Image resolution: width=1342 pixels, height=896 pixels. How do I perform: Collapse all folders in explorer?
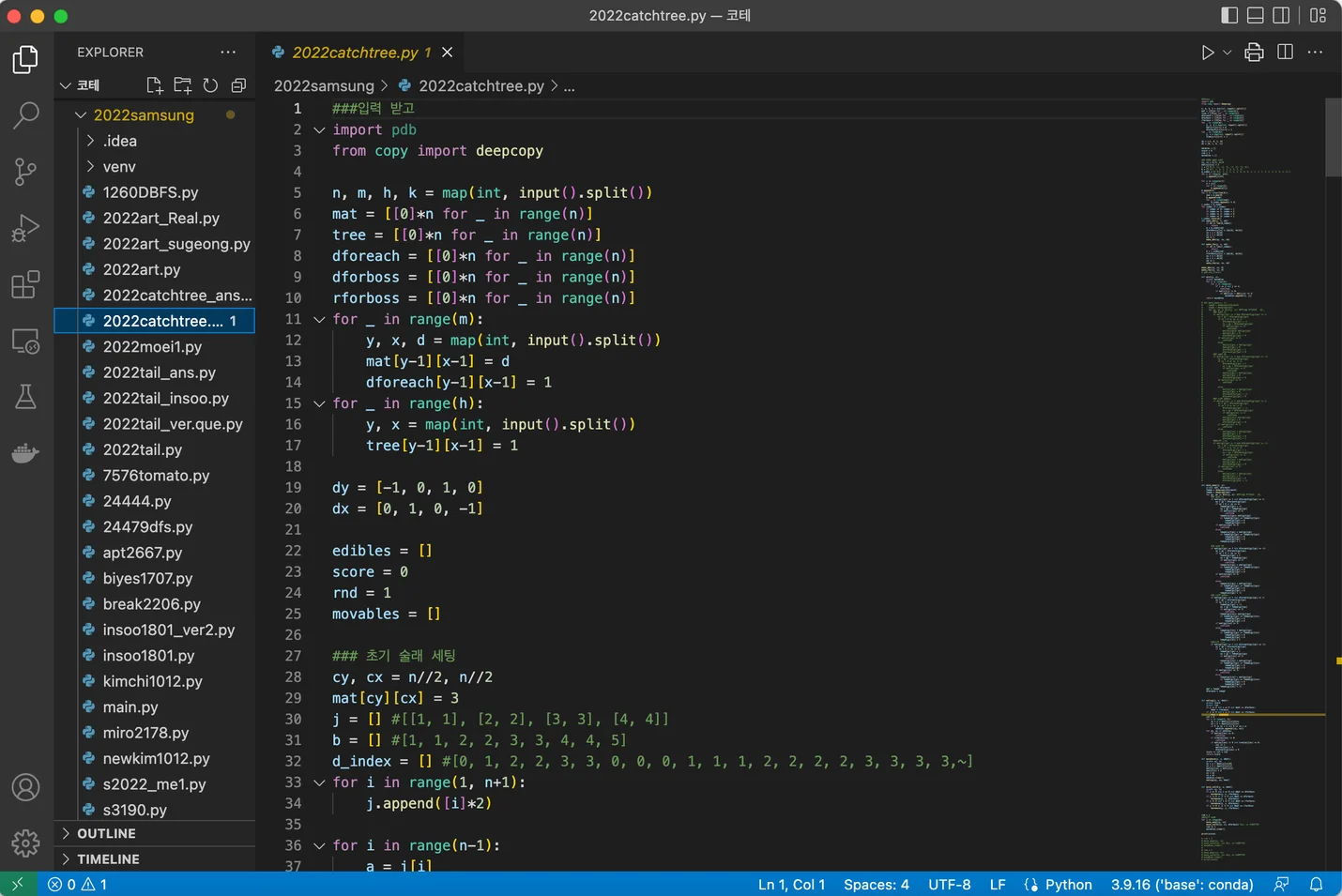pyautogui.click(x=238, y=85)
